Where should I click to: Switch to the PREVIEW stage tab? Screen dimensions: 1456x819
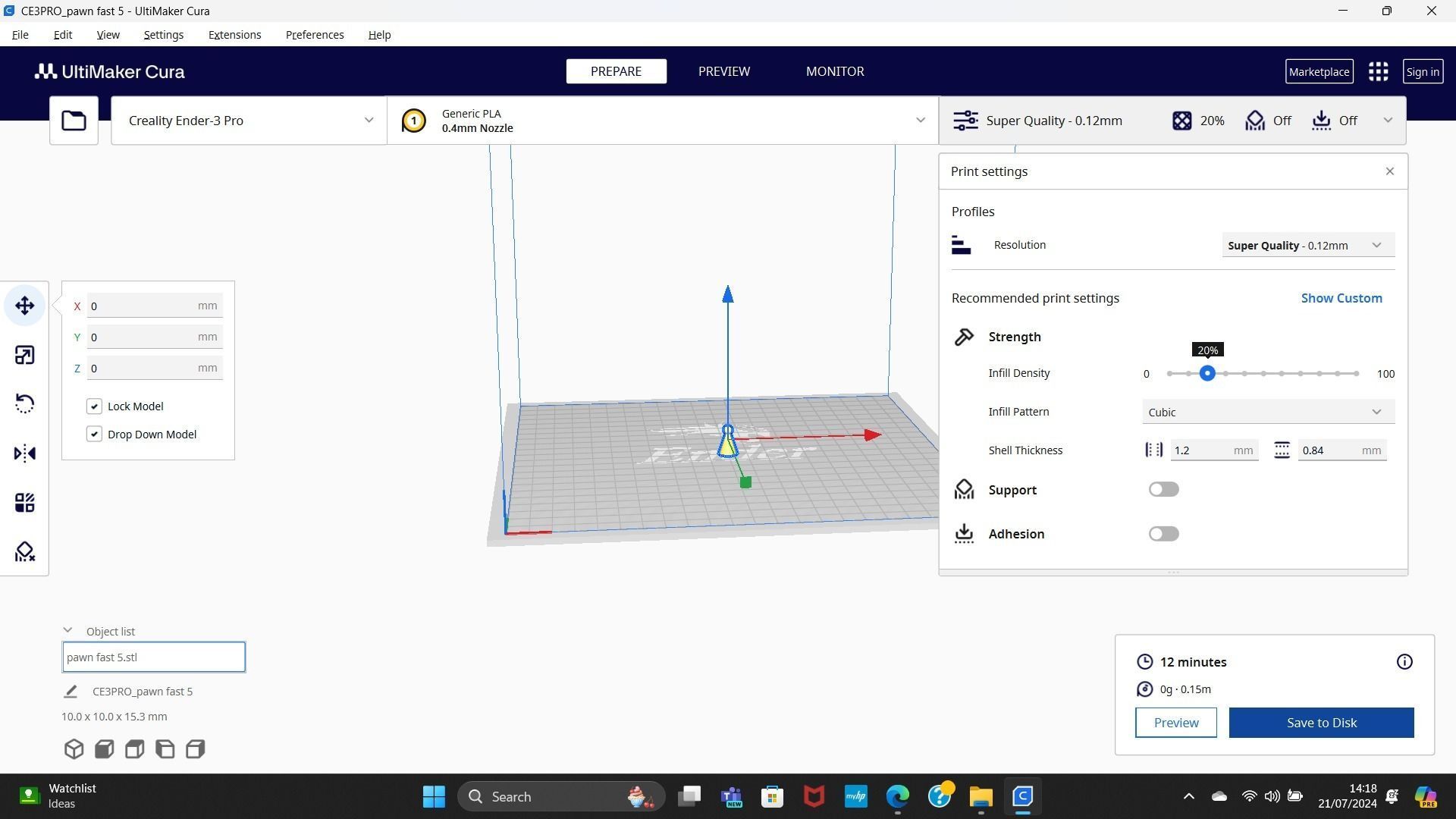tap(723, 71)
